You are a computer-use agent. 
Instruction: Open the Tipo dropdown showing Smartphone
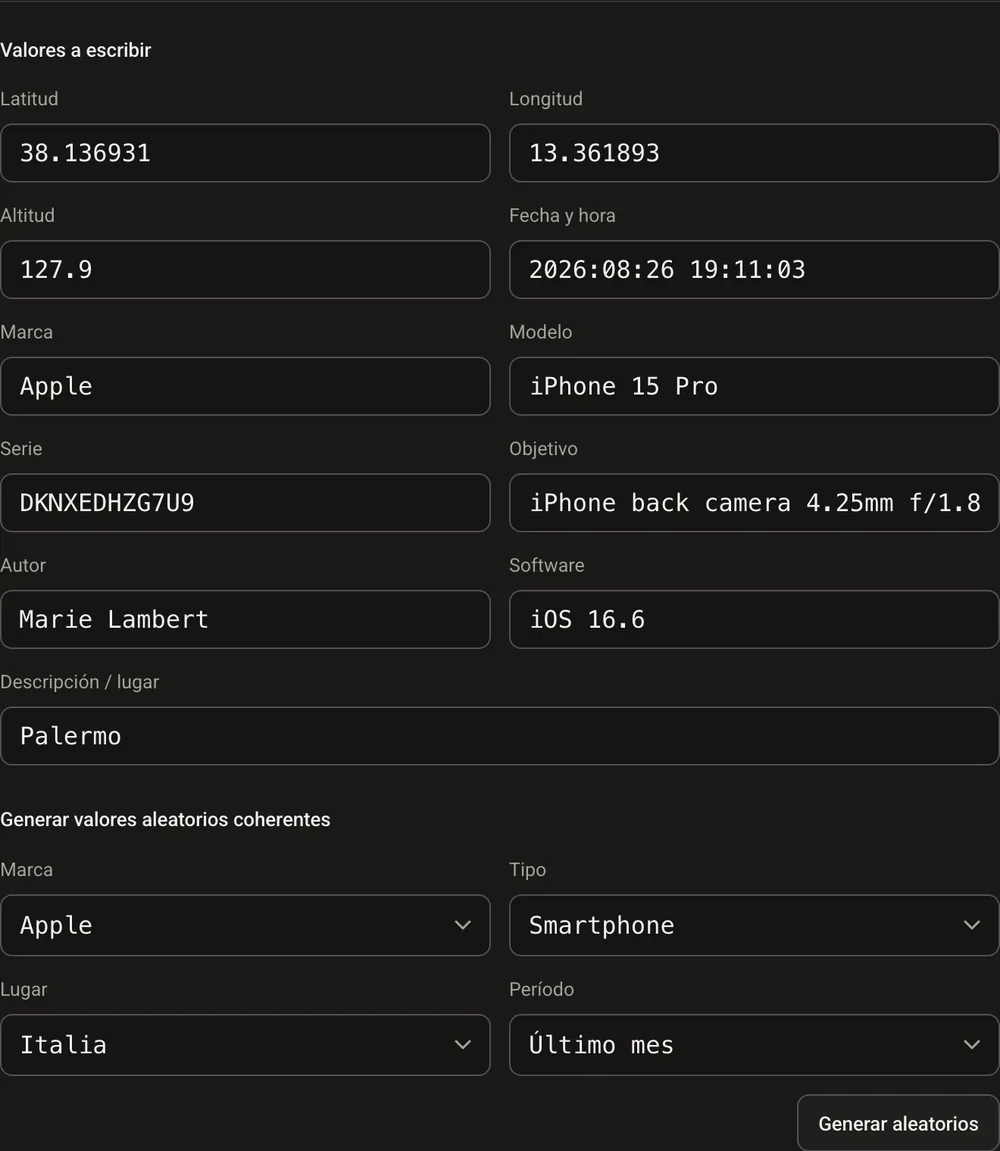click(x=754, y=925)
